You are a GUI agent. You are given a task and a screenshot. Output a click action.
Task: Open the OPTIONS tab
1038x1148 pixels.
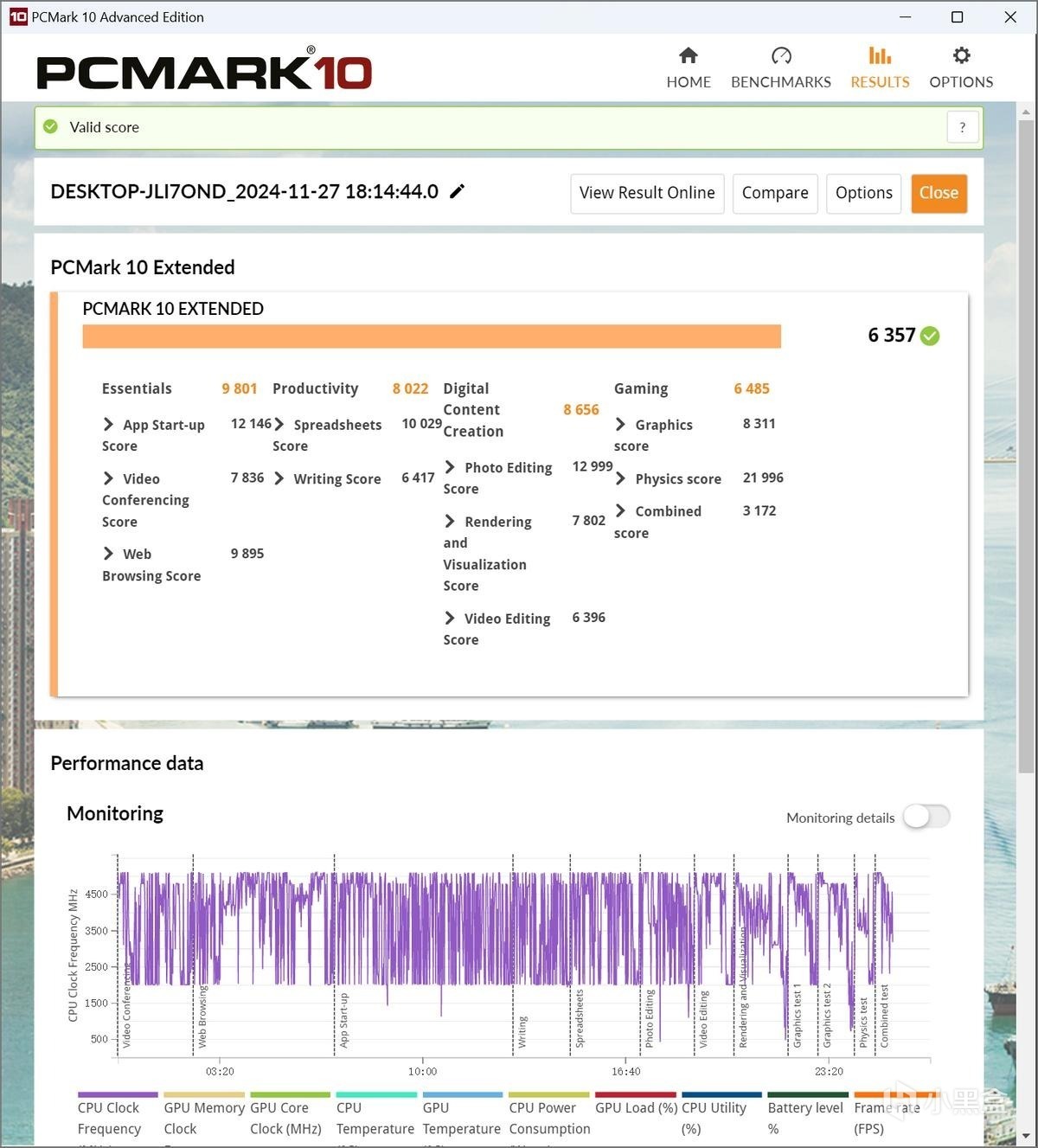pyautogui.click(x=961, y=67)
